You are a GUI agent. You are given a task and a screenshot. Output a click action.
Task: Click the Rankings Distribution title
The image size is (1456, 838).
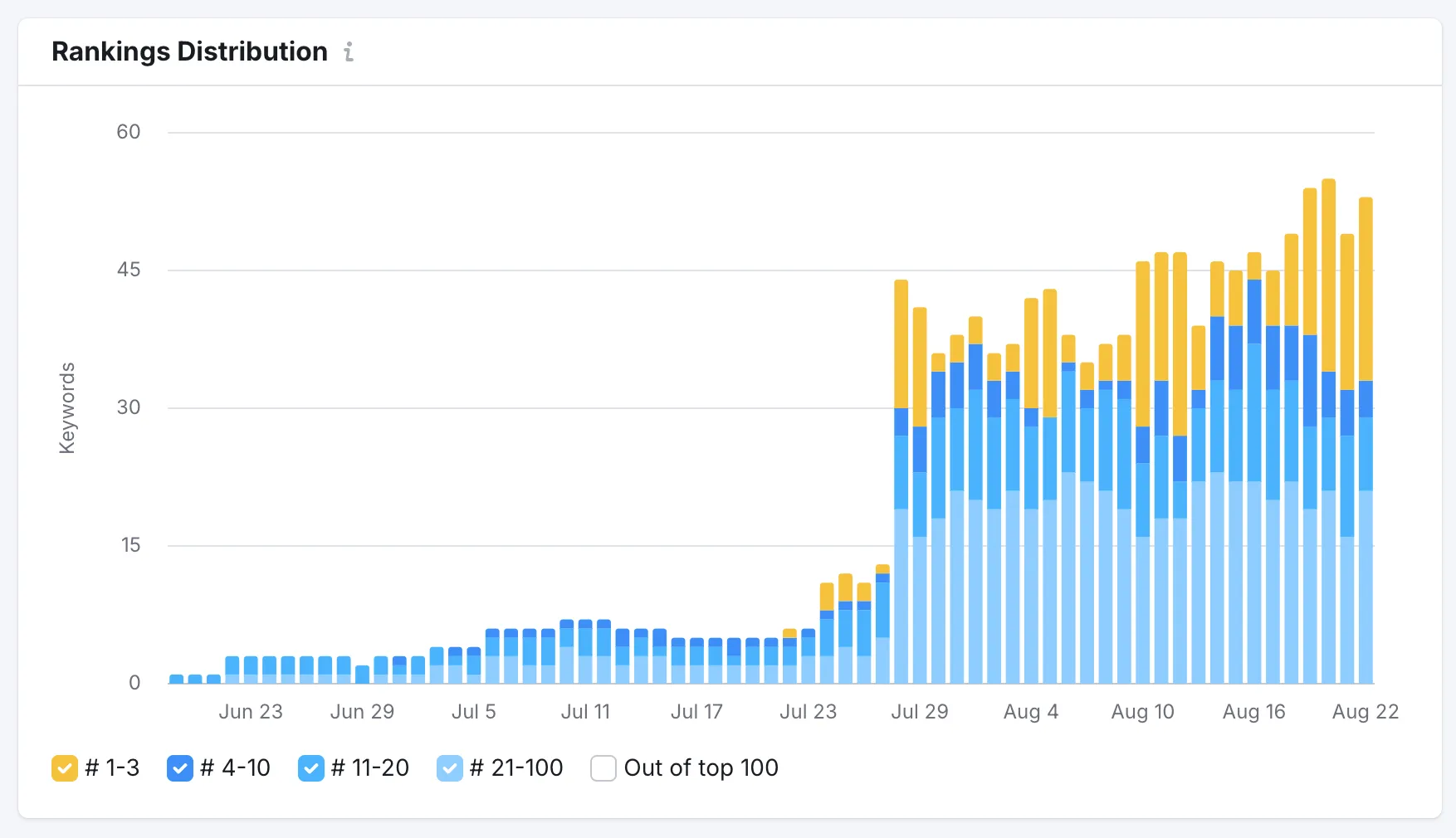pos(189,51)
